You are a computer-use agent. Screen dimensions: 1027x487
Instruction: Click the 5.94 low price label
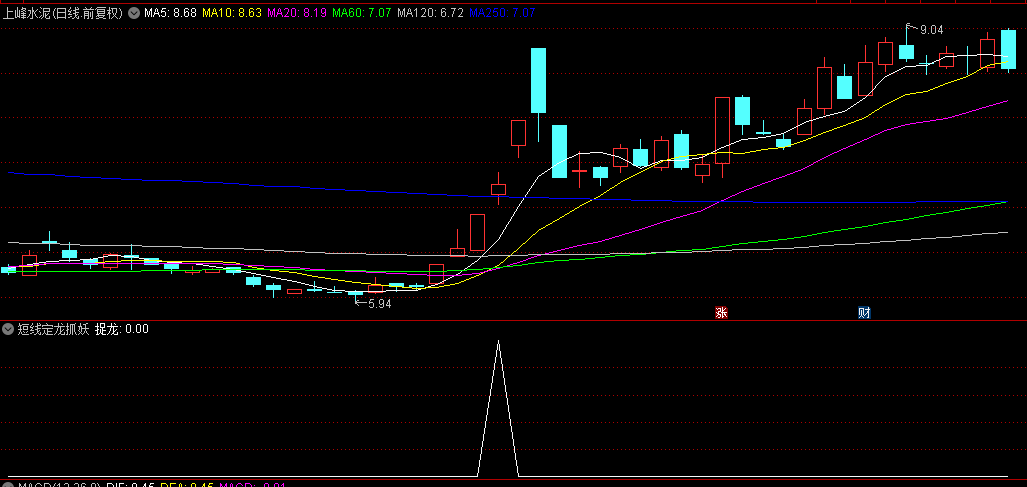click(x=380, y=304)
